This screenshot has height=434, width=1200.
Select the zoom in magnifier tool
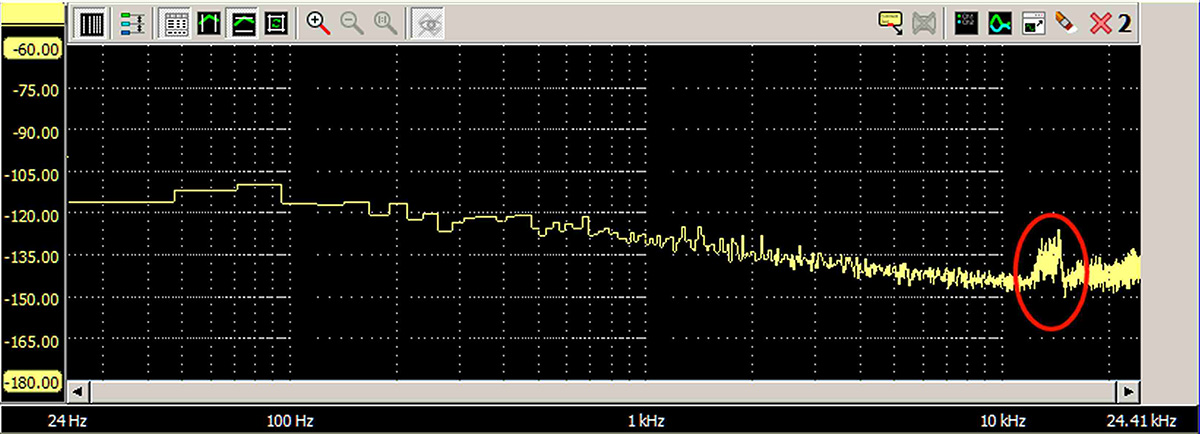[319, 22]
